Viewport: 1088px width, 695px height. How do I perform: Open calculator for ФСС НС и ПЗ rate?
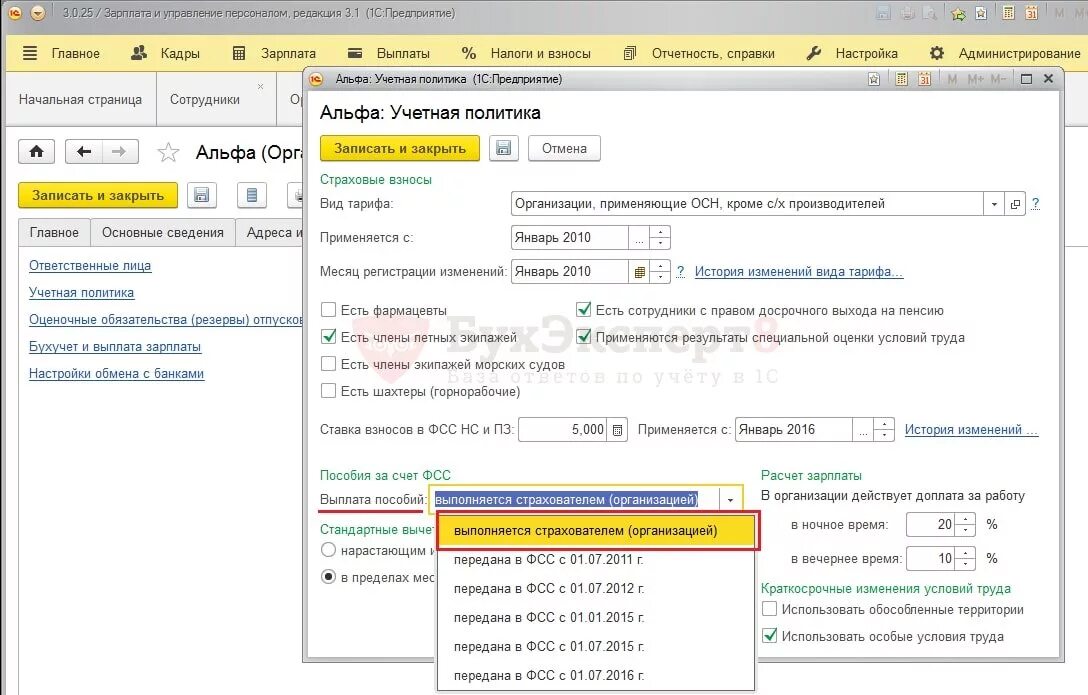tap(618, 430)
